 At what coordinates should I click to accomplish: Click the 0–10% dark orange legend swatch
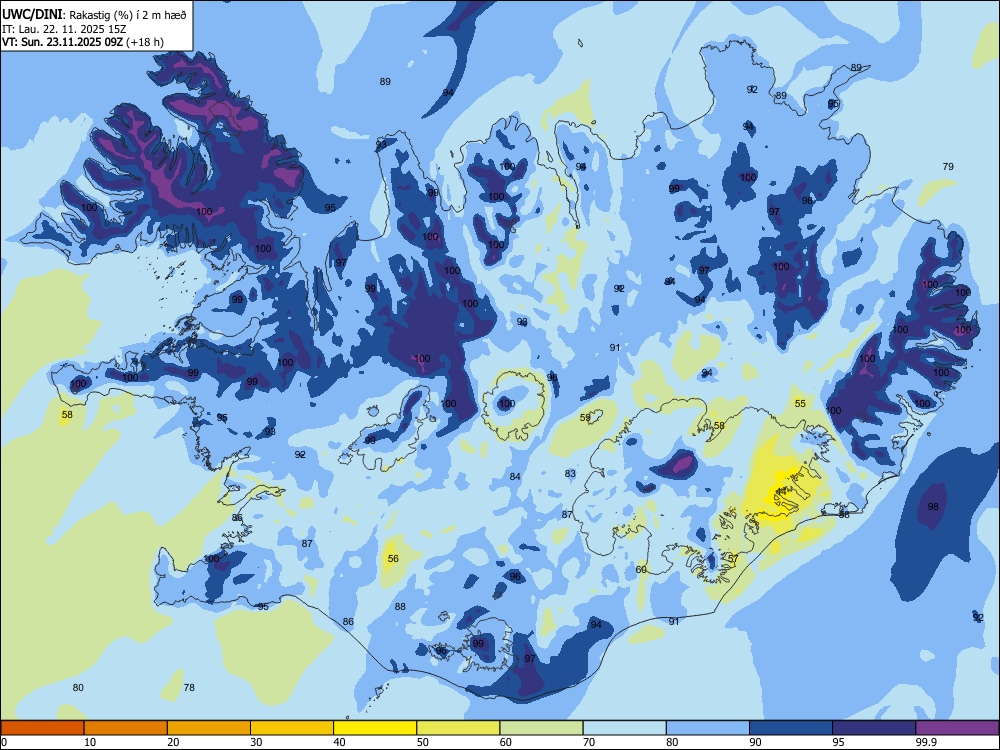42,728
